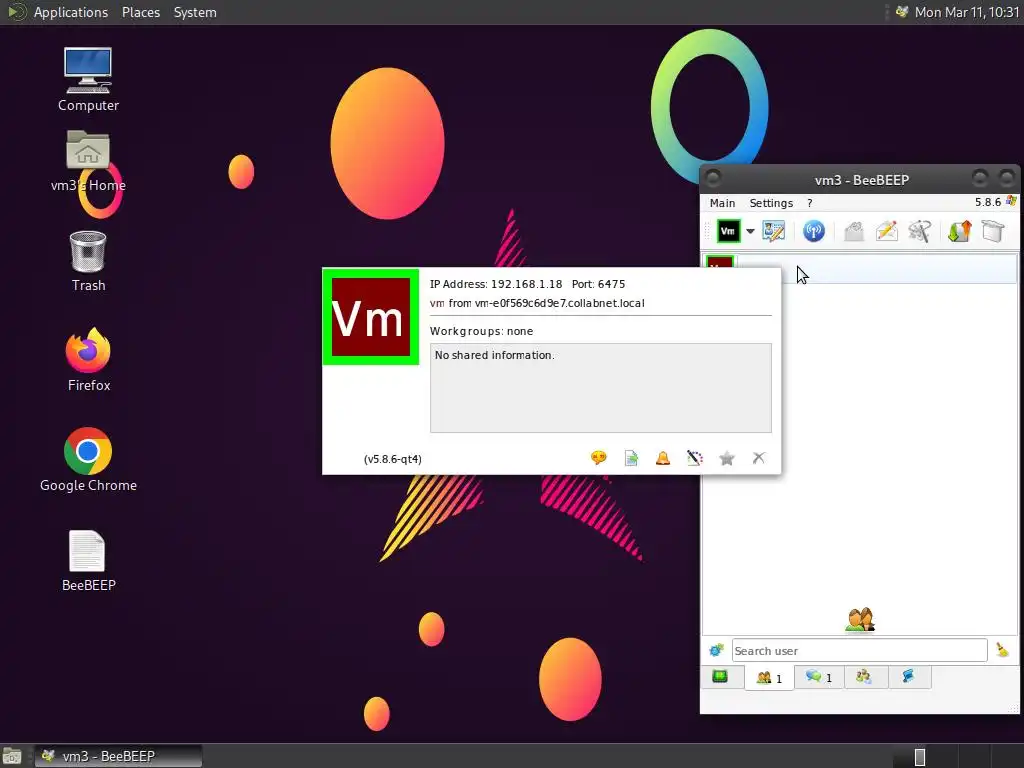Toggle the gray favorite star in the popup

tap(727, 458)
